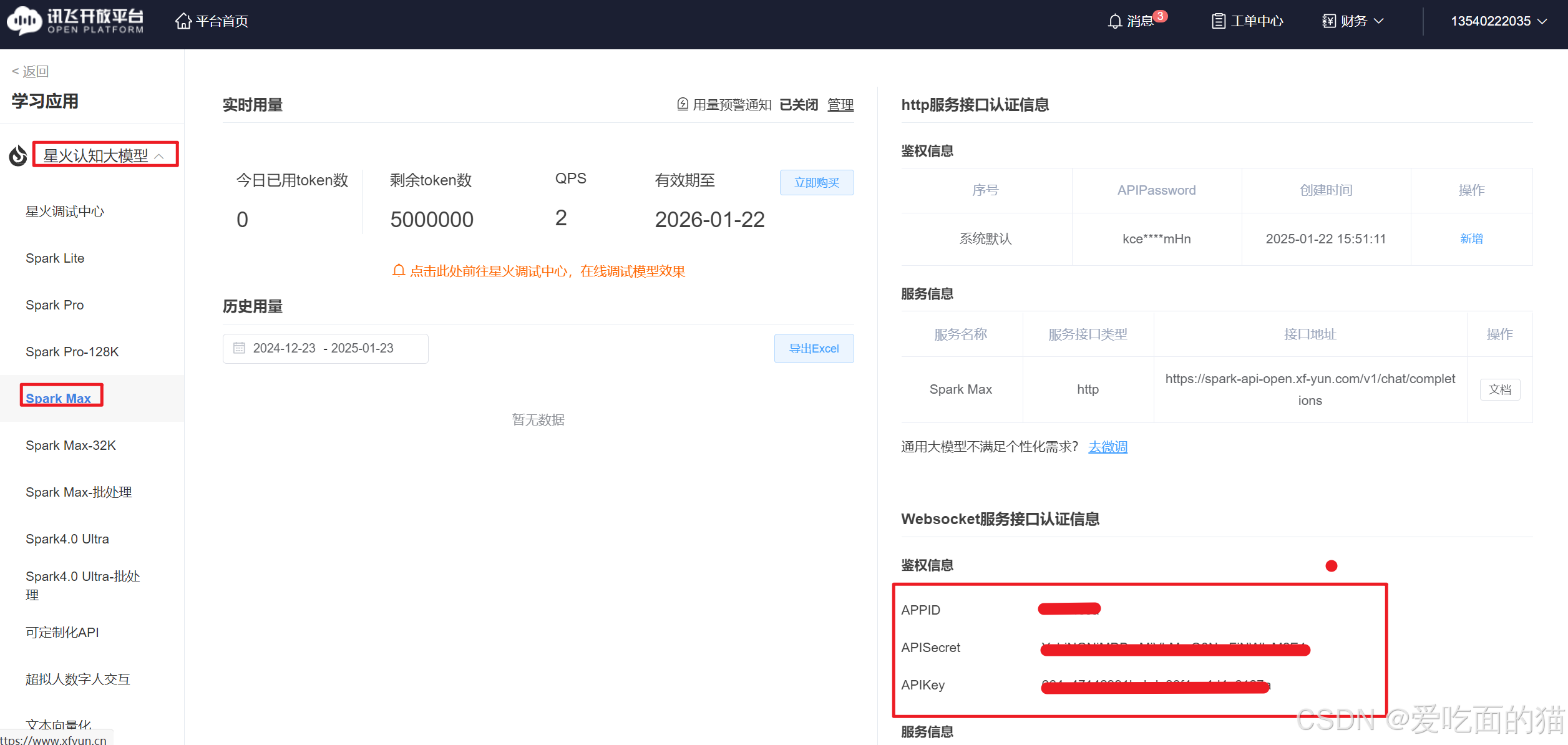Click the 学习应用 app title
Screen dimensions: 1568x745
(45, 101)
